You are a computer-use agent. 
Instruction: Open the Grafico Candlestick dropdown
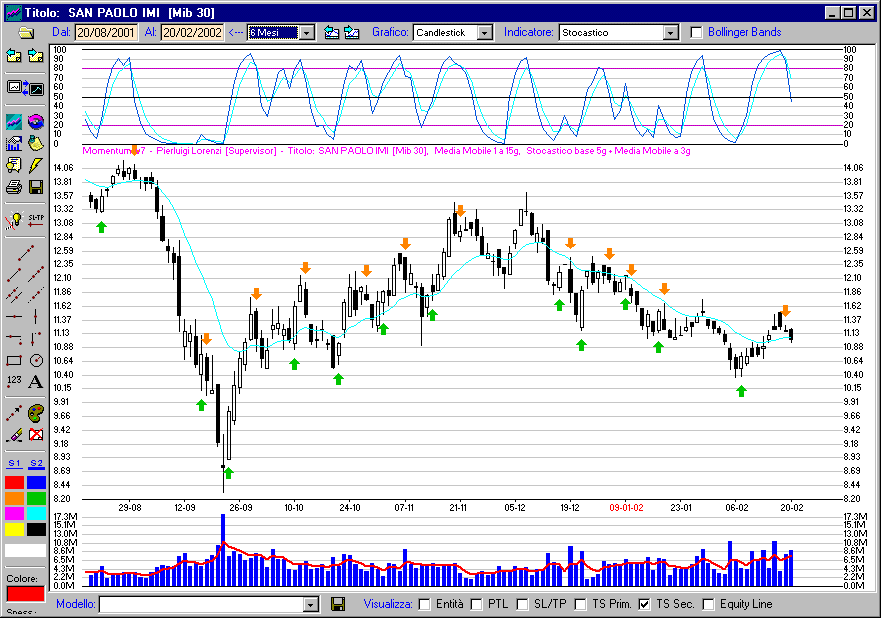click(x=485, y=33)
